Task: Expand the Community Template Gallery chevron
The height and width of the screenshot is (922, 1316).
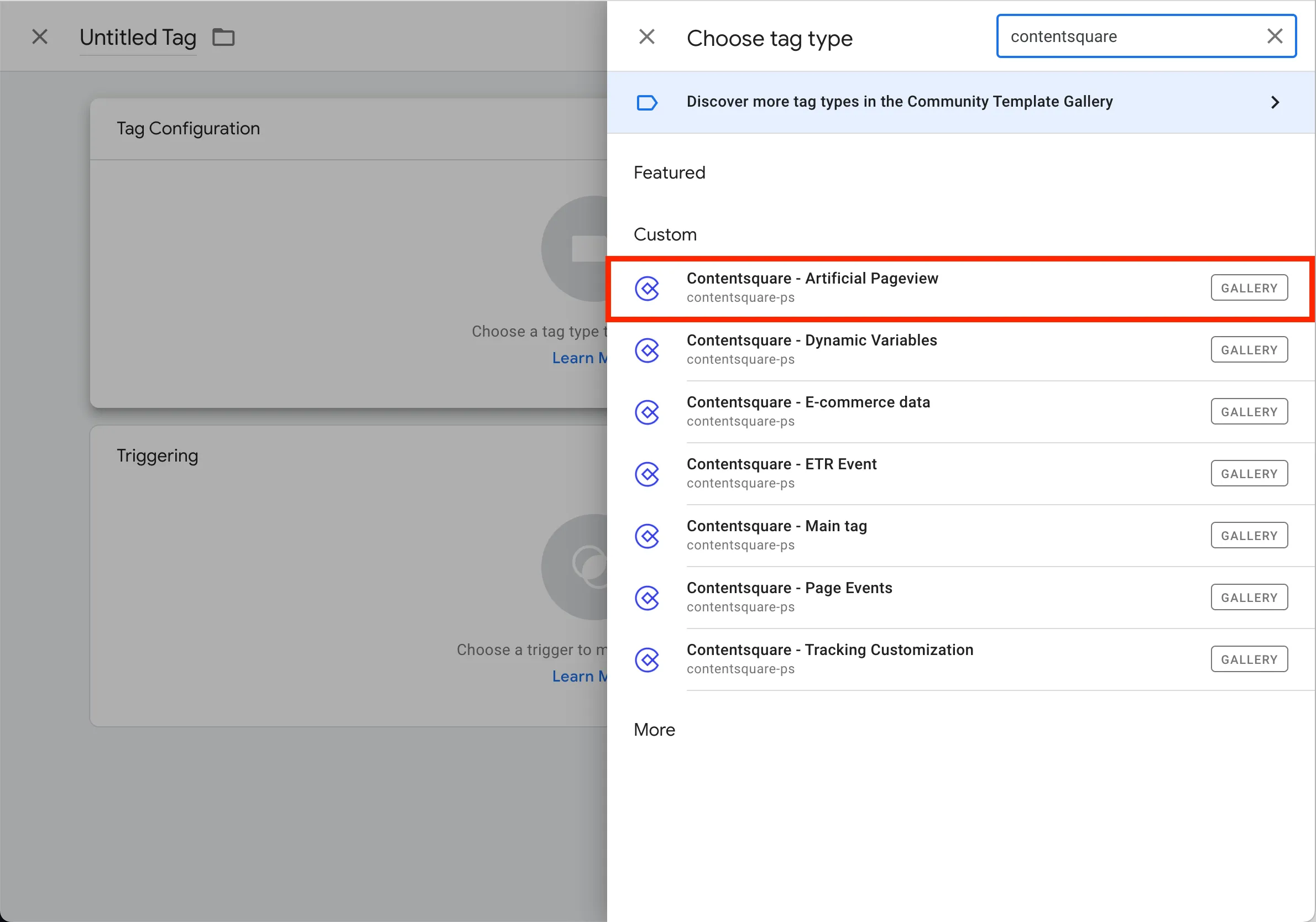Action: click(1275, 103)
